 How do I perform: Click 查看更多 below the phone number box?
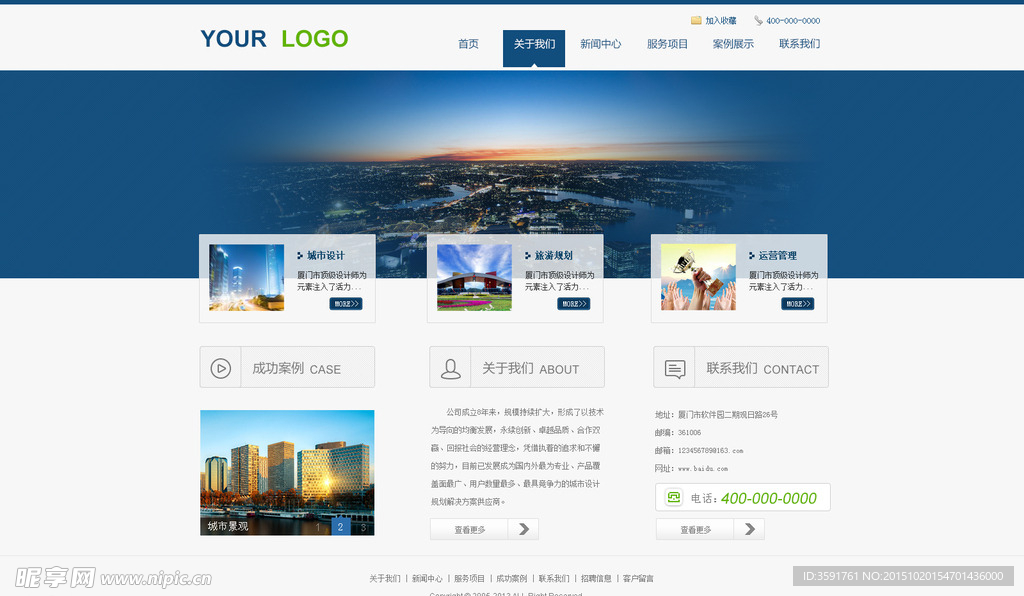point(696,529)
